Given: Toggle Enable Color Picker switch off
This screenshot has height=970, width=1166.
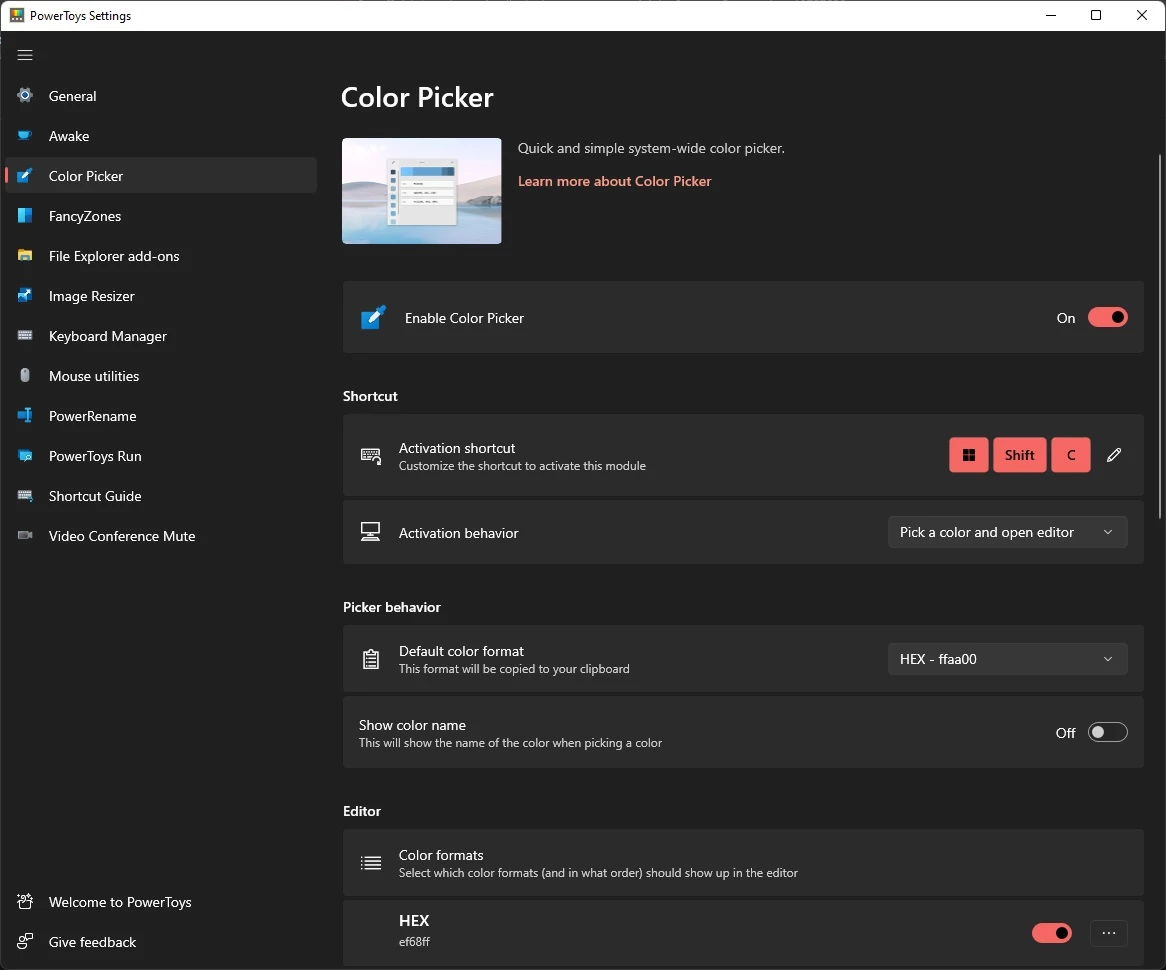Looking at the screenshot, I should pyautogui.click(x=1107, y=318).
